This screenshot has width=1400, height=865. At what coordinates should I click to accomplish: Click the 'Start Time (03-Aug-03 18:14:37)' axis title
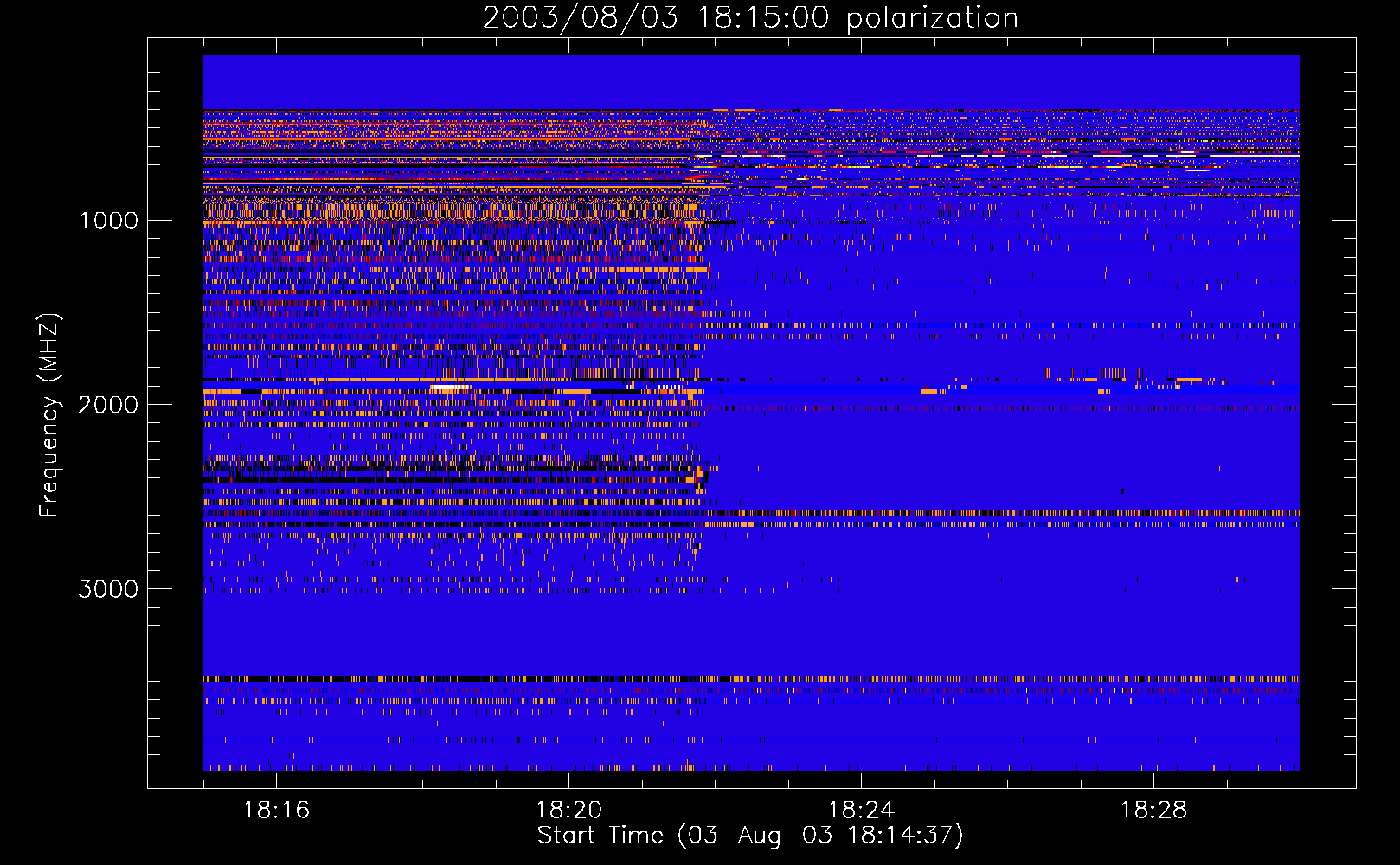[750, 836]
